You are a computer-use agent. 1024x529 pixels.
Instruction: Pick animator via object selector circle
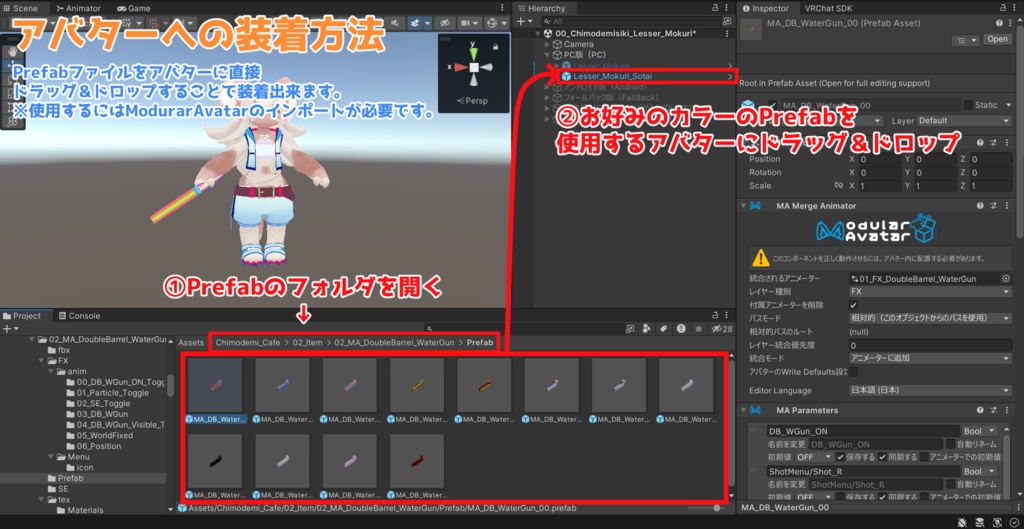click(1006, 279)
